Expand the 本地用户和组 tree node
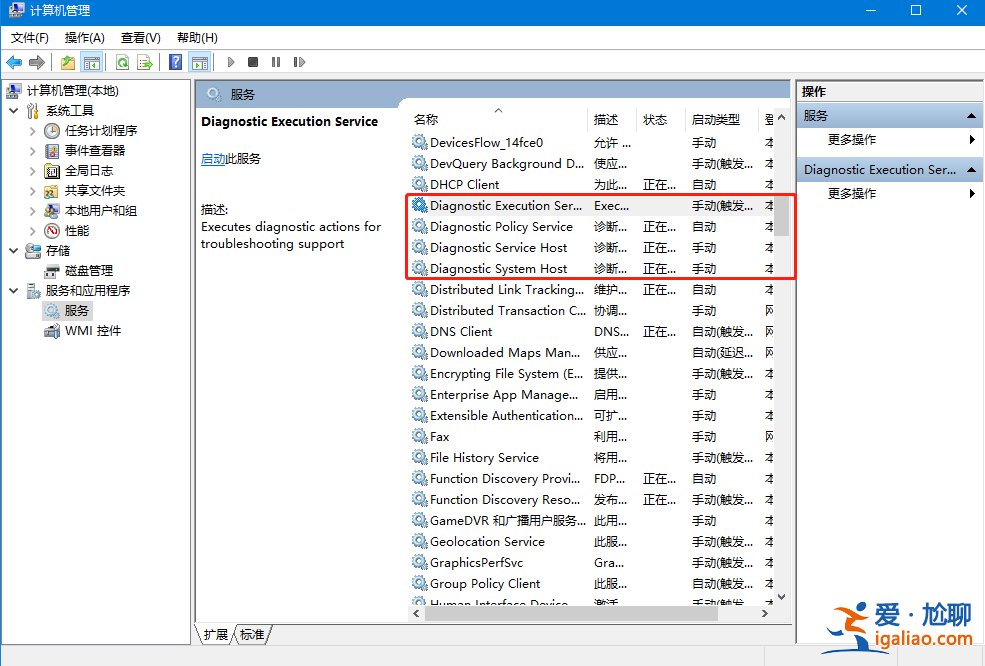This screenshot has width=985, height=666. 33,211
